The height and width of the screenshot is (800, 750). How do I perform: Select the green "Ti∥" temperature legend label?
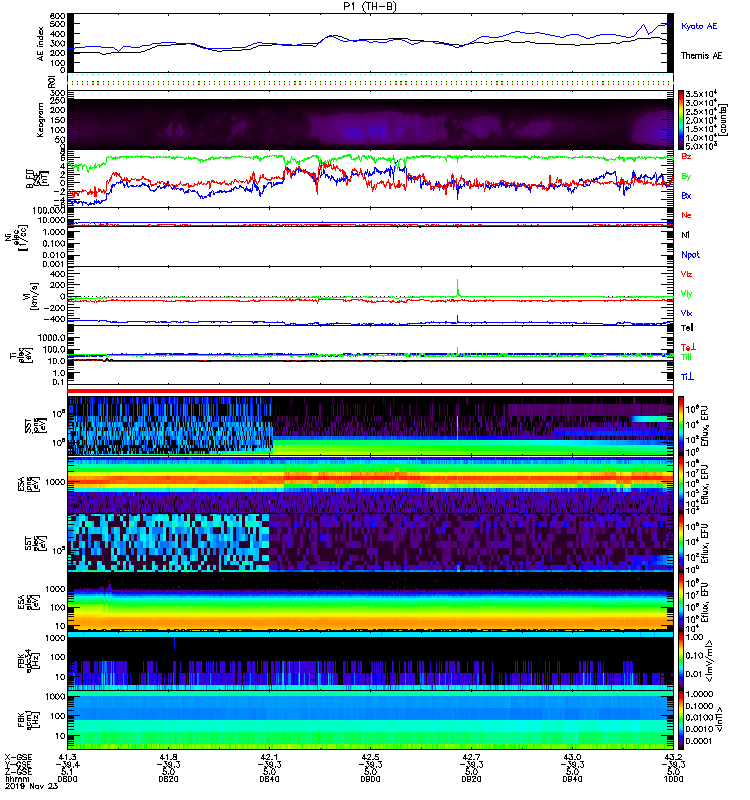[686, 357]
